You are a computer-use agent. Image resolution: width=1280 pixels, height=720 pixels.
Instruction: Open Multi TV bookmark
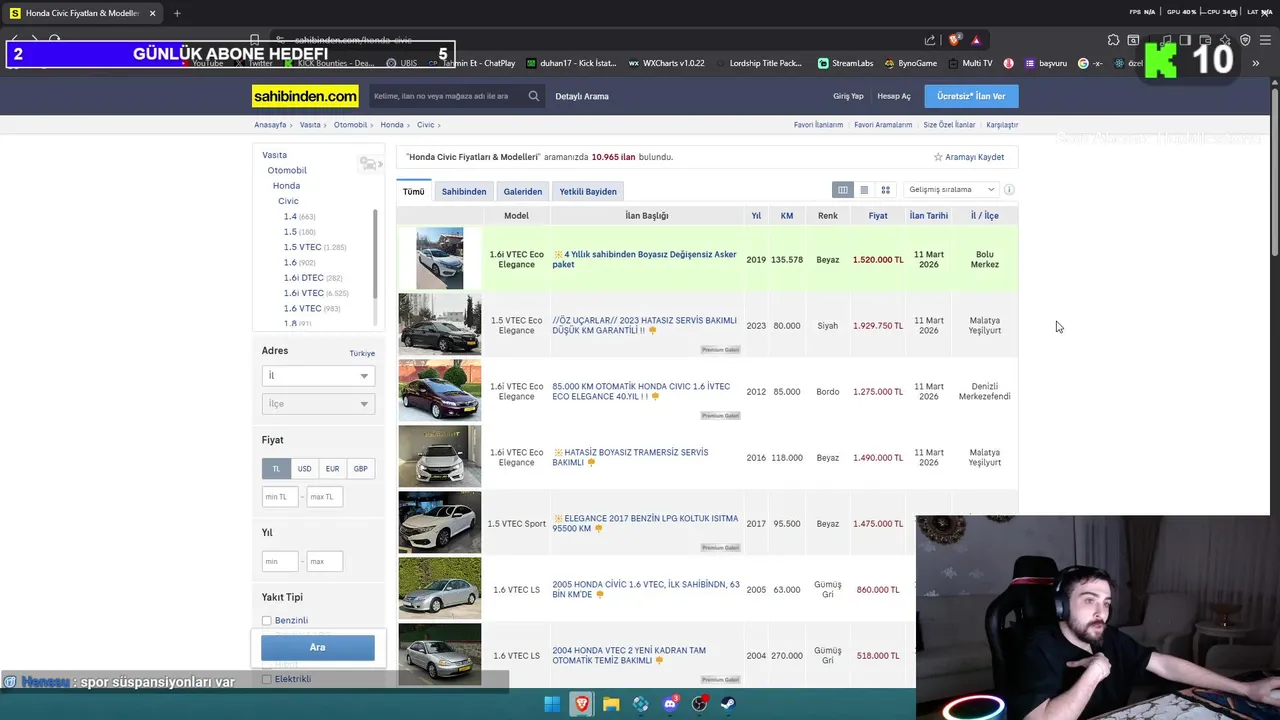[x=970, y=63]
